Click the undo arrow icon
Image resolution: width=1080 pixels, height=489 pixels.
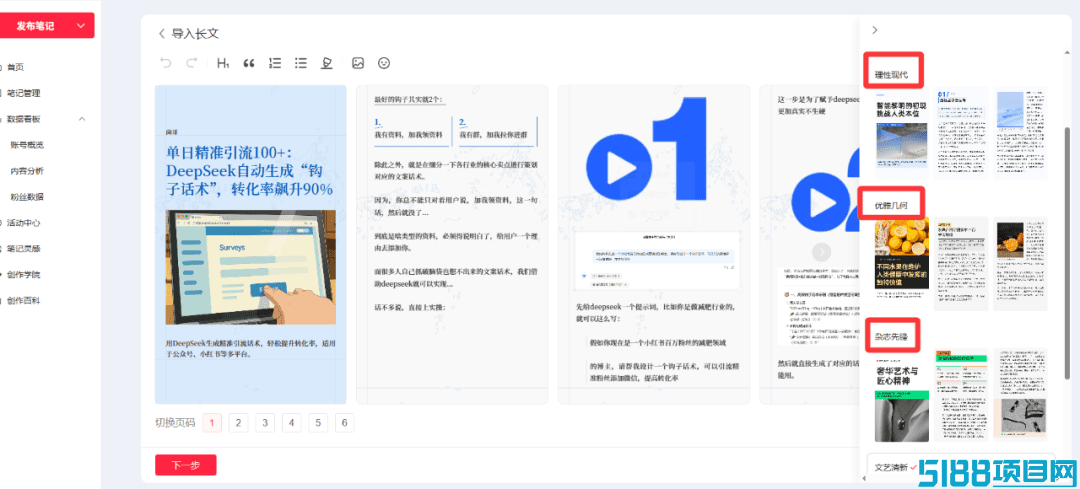(165, 63)
